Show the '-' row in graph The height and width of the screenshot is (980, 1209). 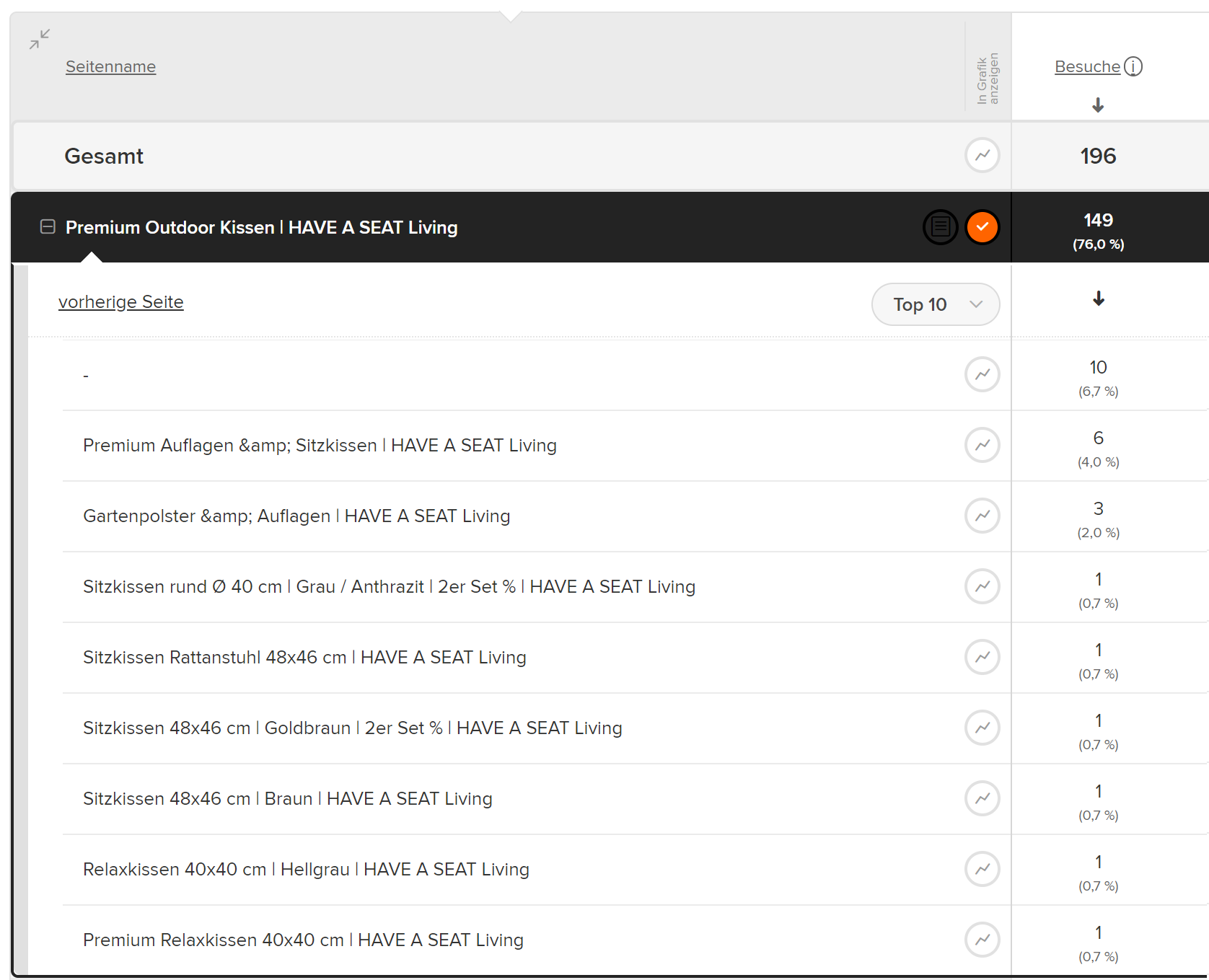coord(982,374)
